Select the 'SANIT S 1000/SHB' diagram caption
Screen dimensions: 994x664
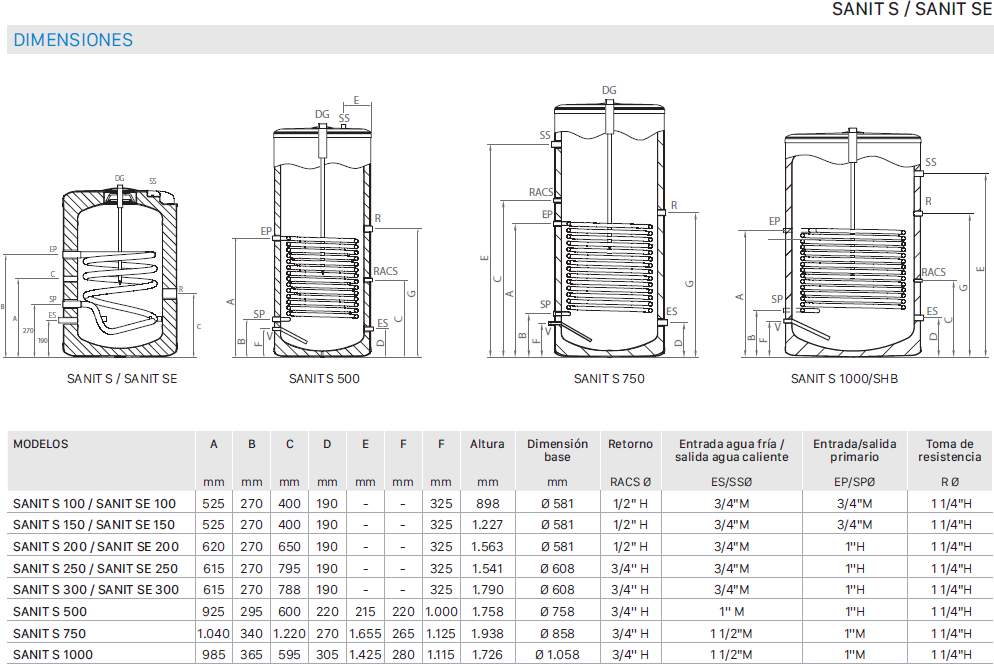tap(844, 379)
